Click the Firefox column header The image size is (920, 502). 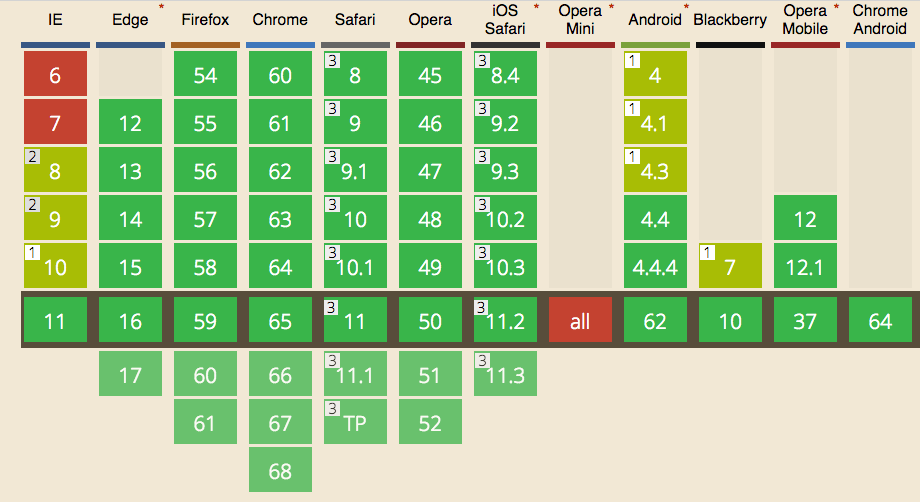coord(205,20)
